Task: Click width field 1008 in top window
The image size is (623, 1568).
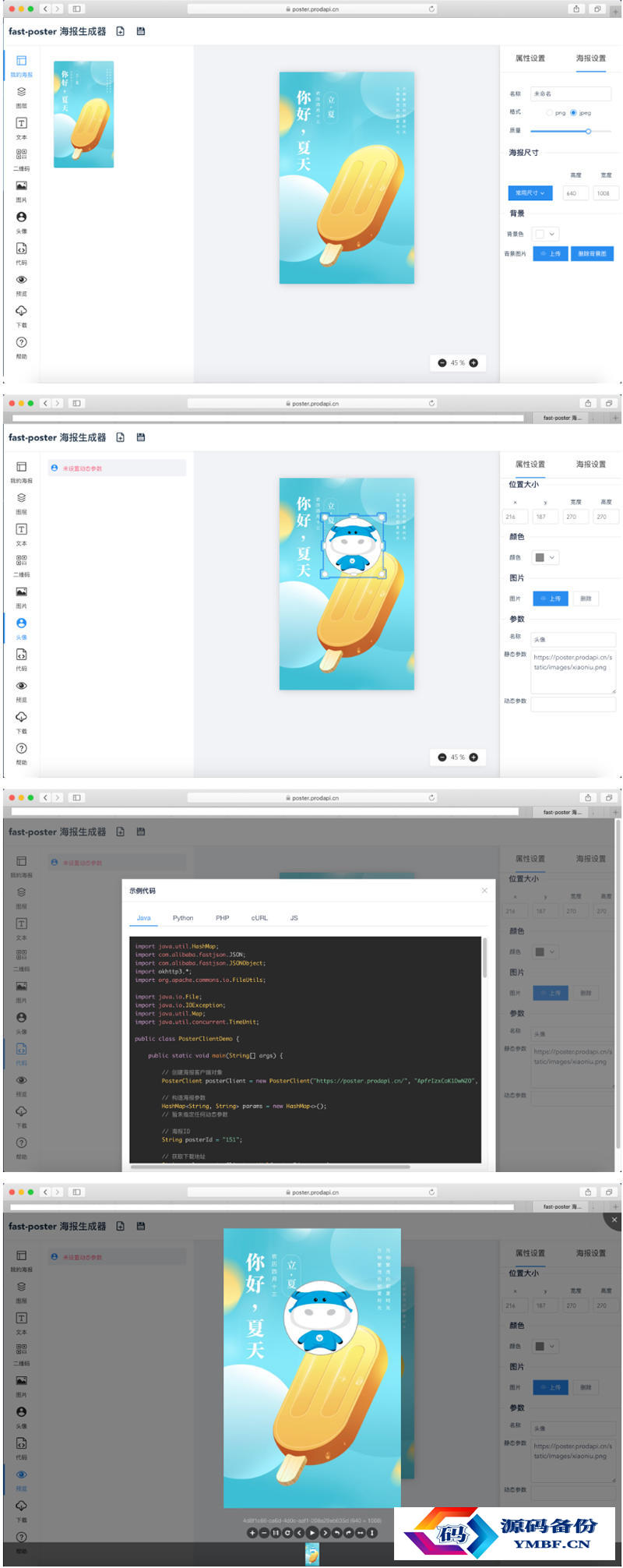Action: 605,193
